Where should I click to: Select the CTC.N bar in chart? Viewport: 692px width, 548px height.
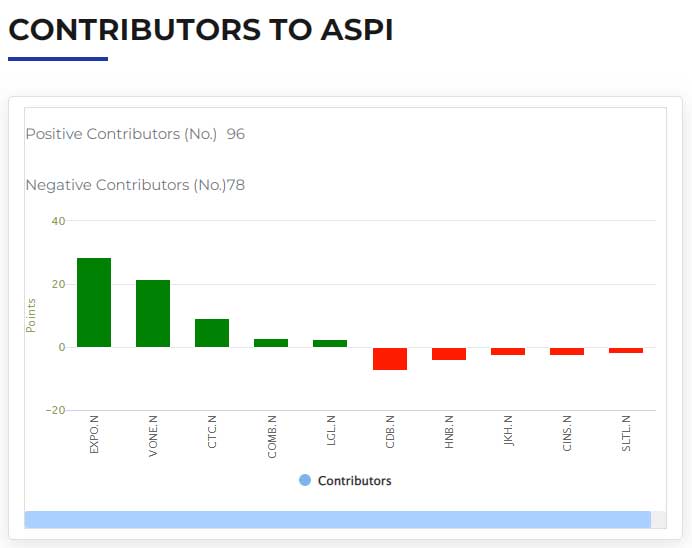(x=212, y=333)
